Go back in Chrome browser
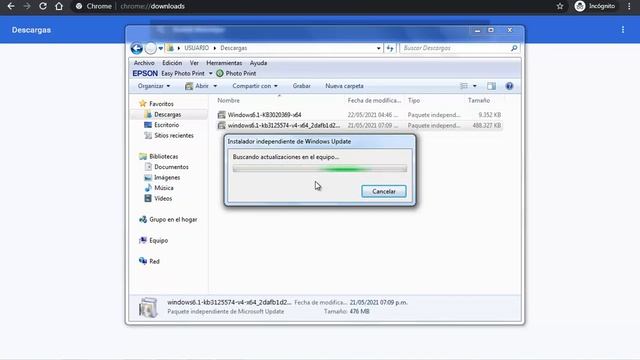Viewport: 640px width, 360px height. (x=11, y=6)
